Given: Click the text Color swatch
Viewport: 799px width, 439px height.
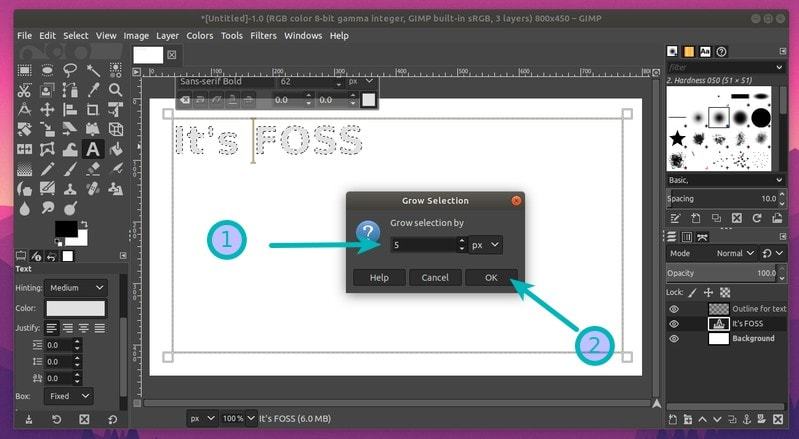Looking at the screenshot, I should (75, 308).
